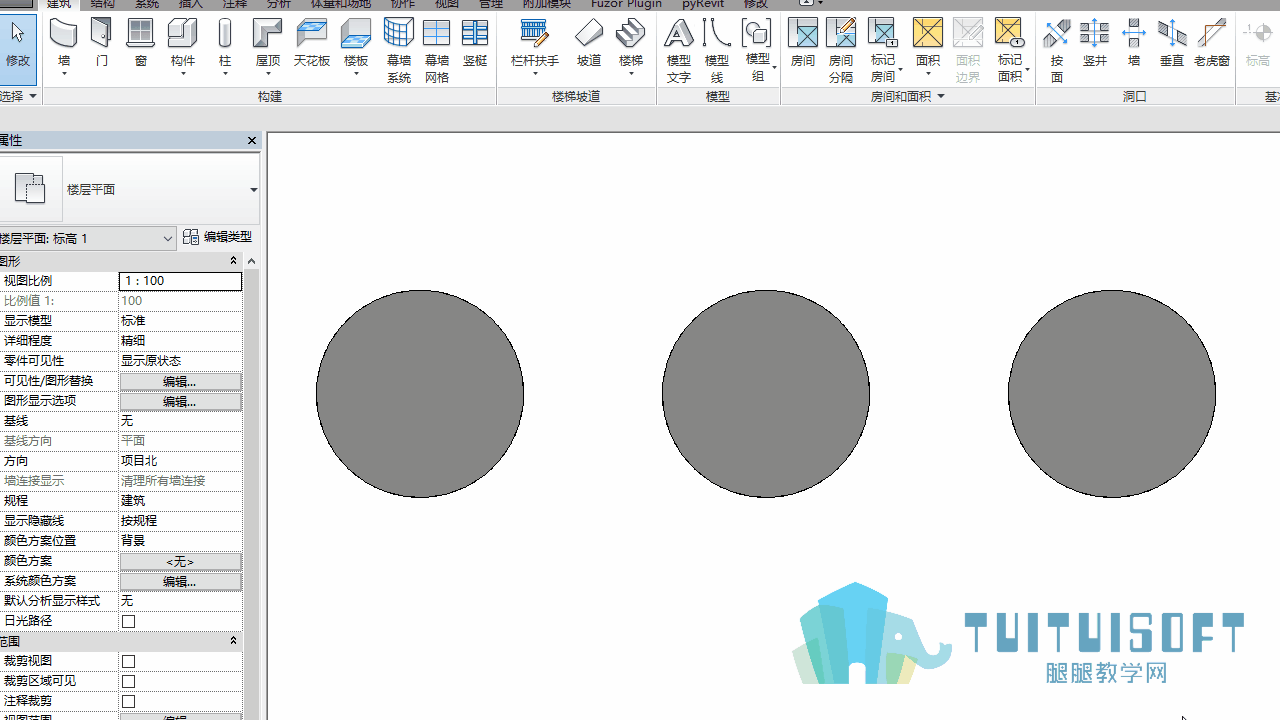Click the 编辑类型 button

217,237
